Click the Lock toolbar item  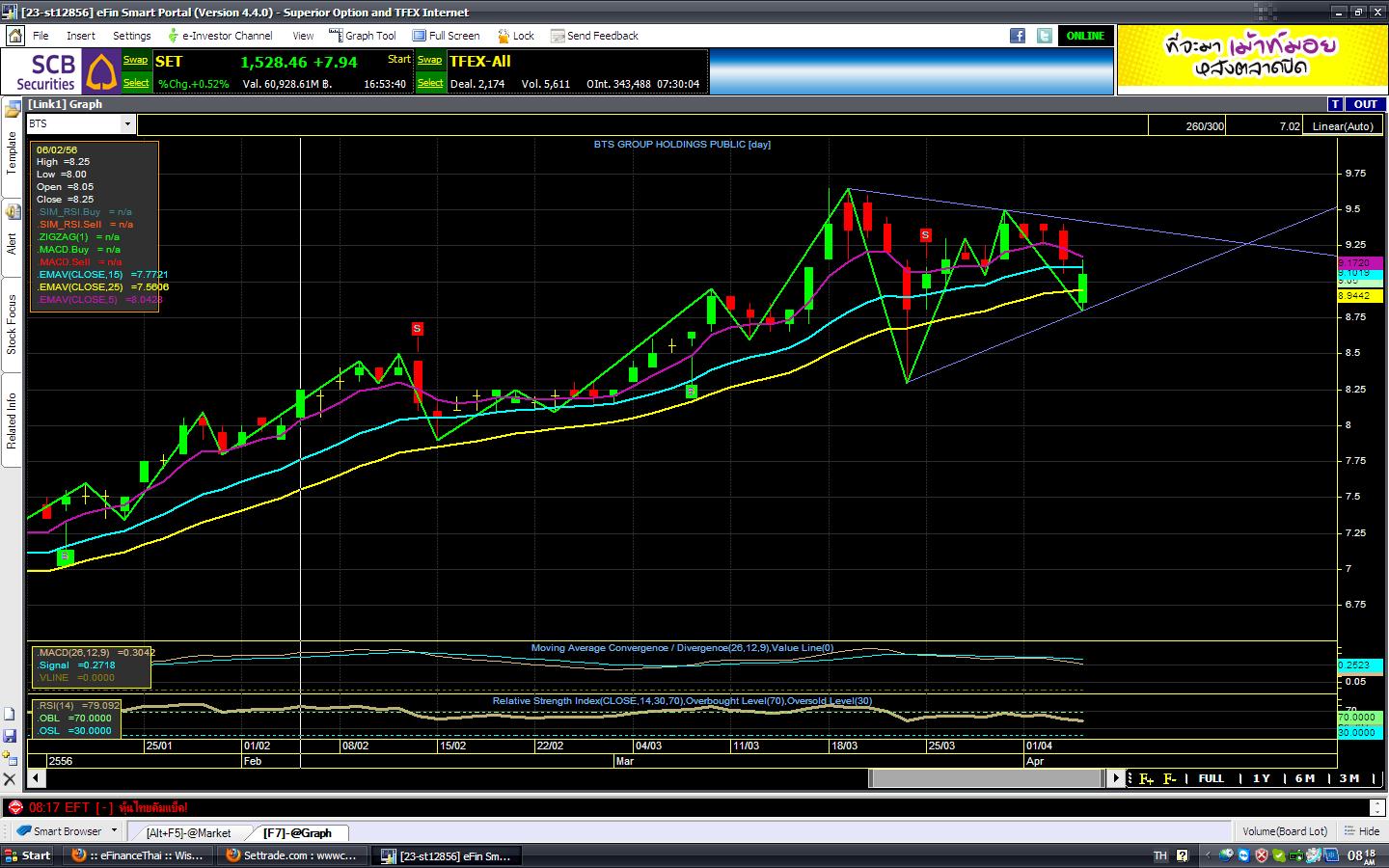516,36
